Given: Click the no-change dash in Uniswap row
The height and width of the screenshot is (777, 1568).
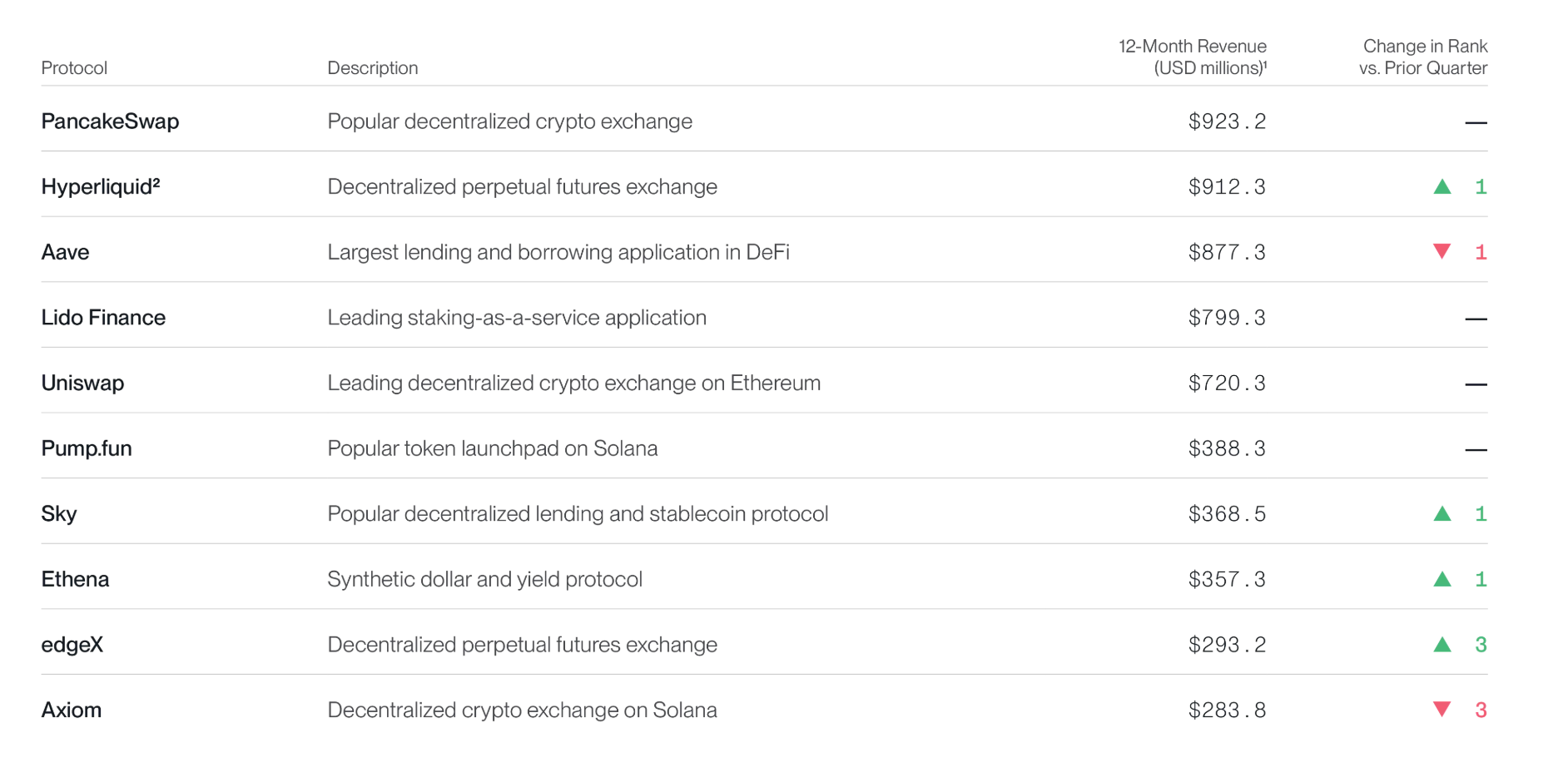Looking at the screenshot, I should click(1476, 384).
